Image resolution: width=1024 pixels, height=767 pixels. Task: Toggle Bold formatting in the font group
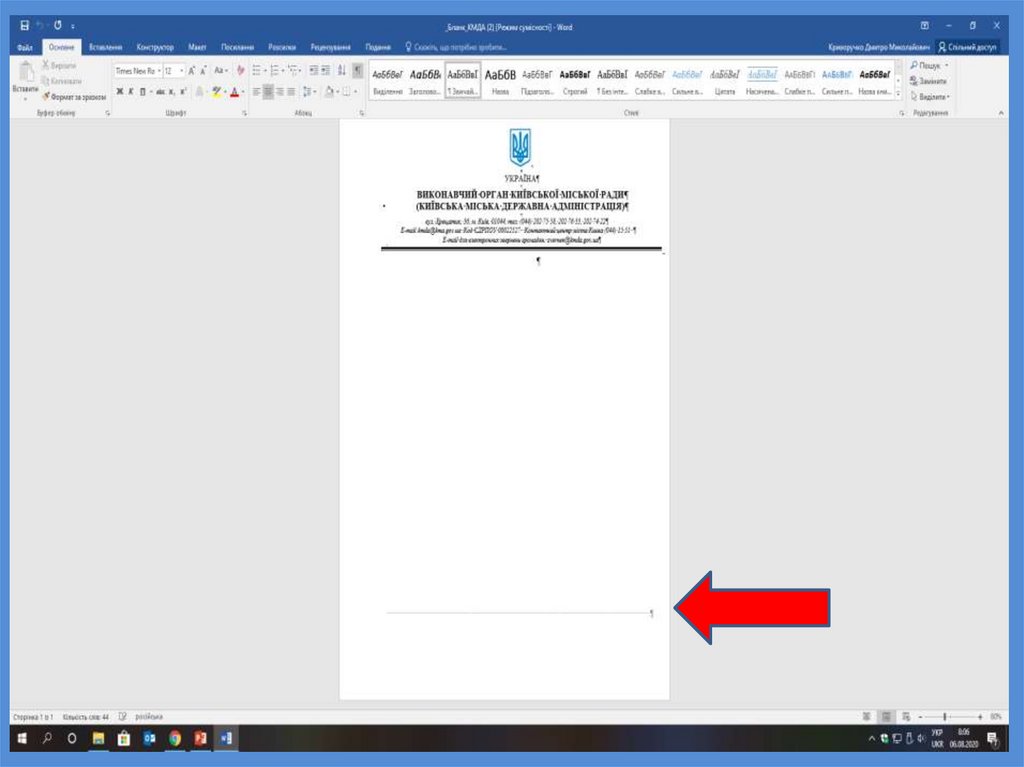(118, 92)
